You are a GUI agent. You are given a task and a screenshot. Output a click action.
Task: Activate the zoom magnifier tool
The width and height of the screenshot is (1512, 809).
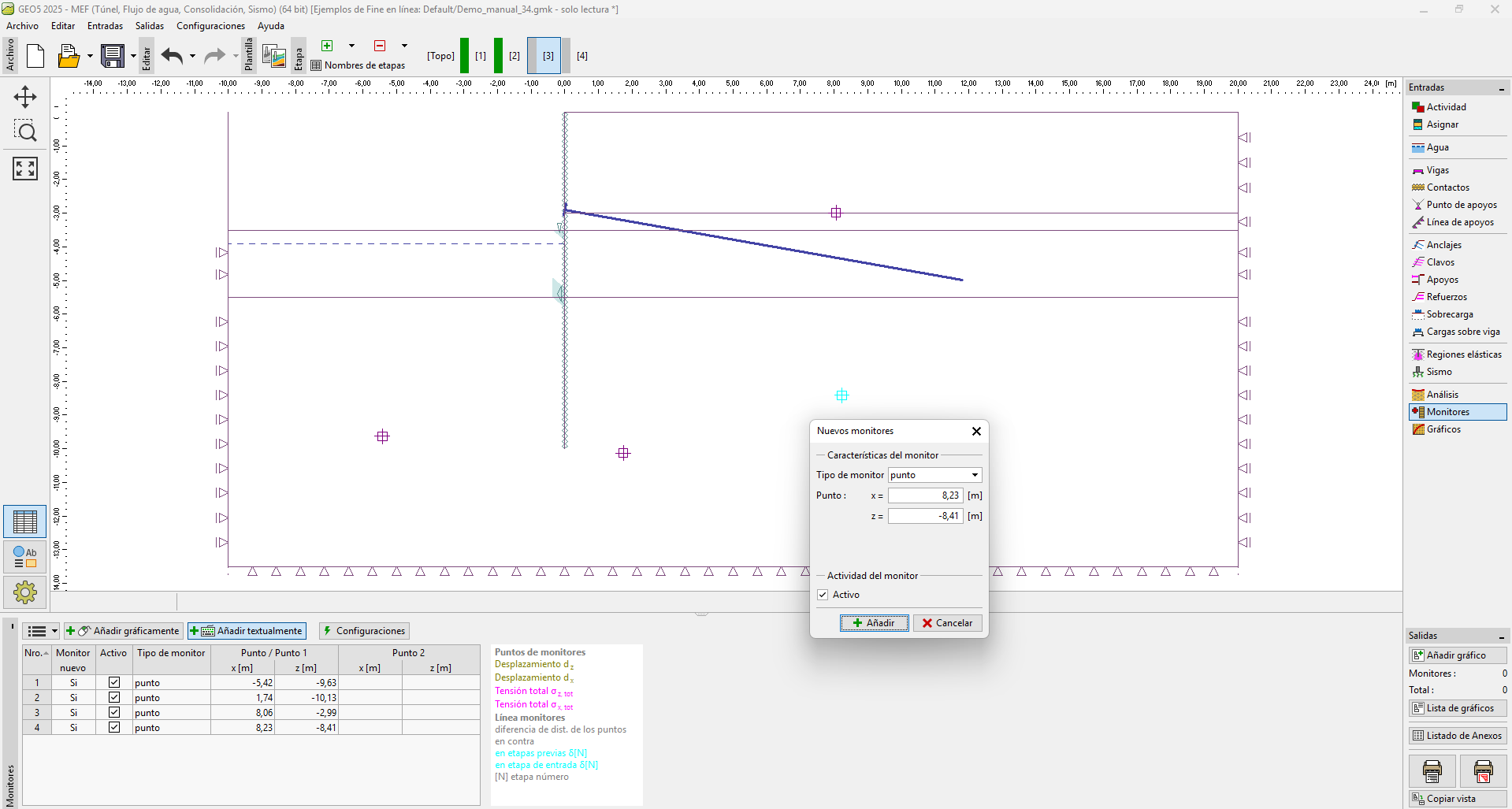coord(25,132)
